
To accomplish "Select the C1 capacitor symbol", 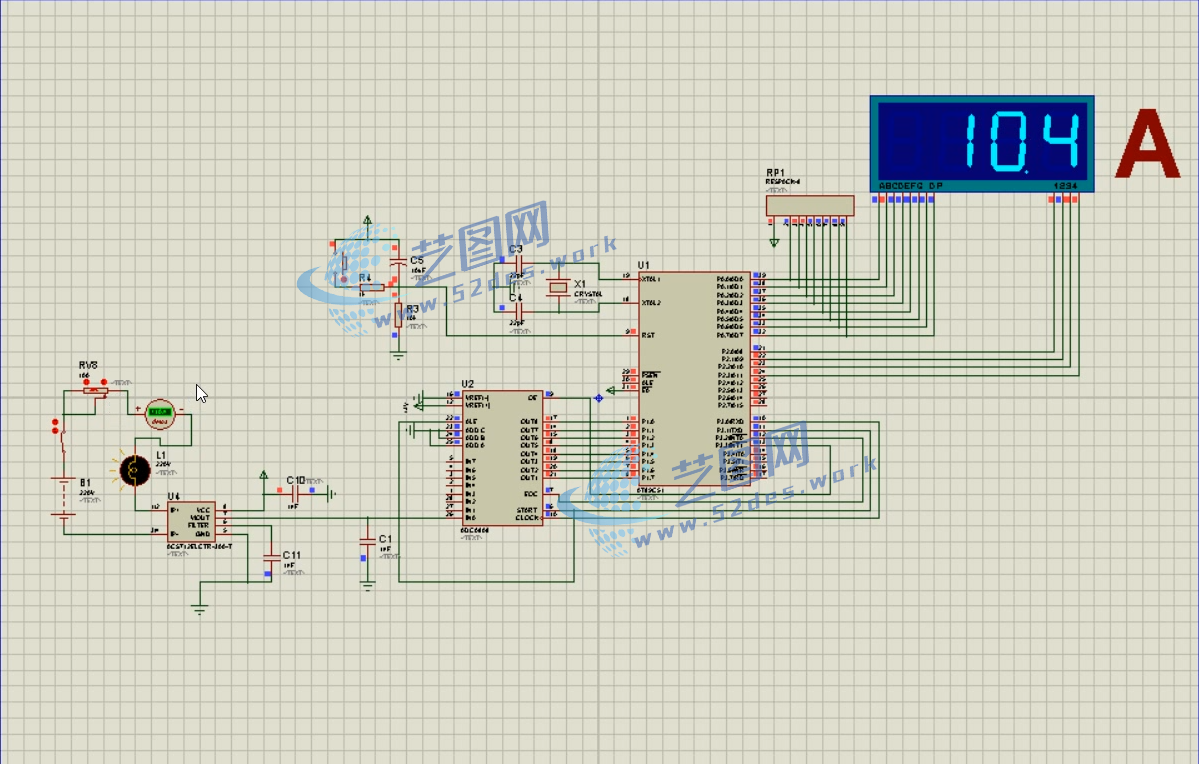I will [x=368, y=541].
